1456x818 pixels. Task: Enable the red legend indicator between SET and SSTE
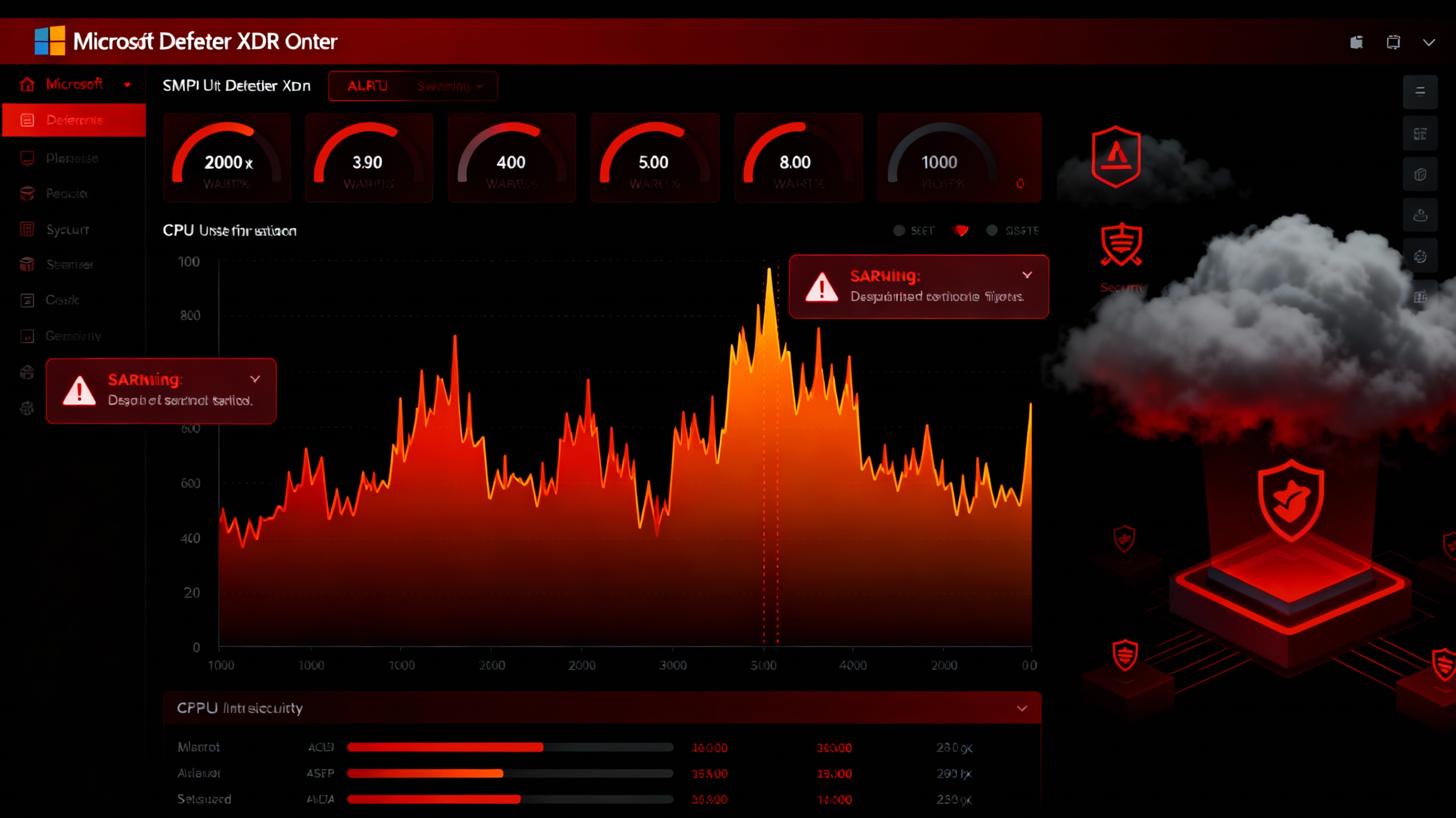pyautogui.click(x=960, y=231)
